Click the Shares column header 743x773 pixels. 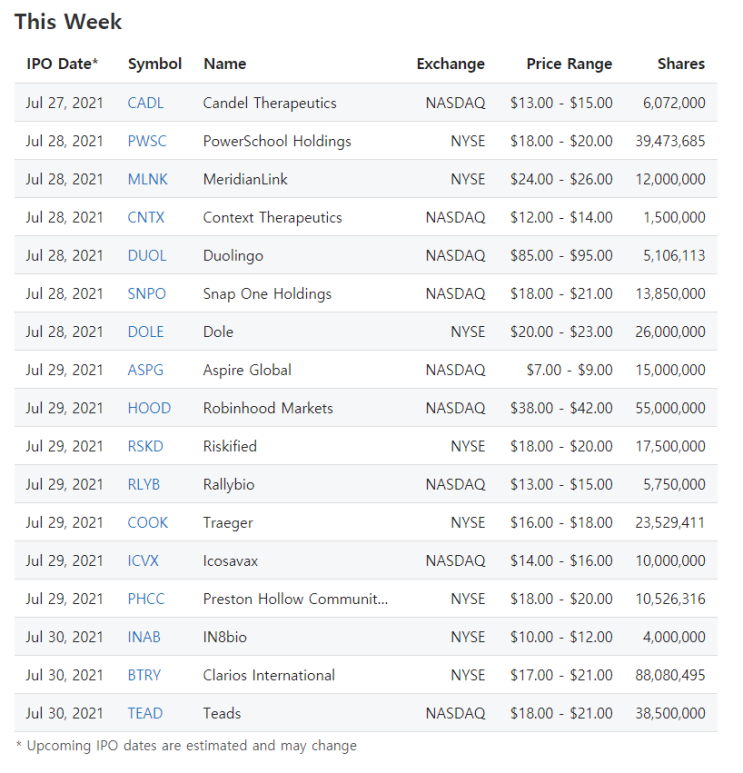point(681,64)
